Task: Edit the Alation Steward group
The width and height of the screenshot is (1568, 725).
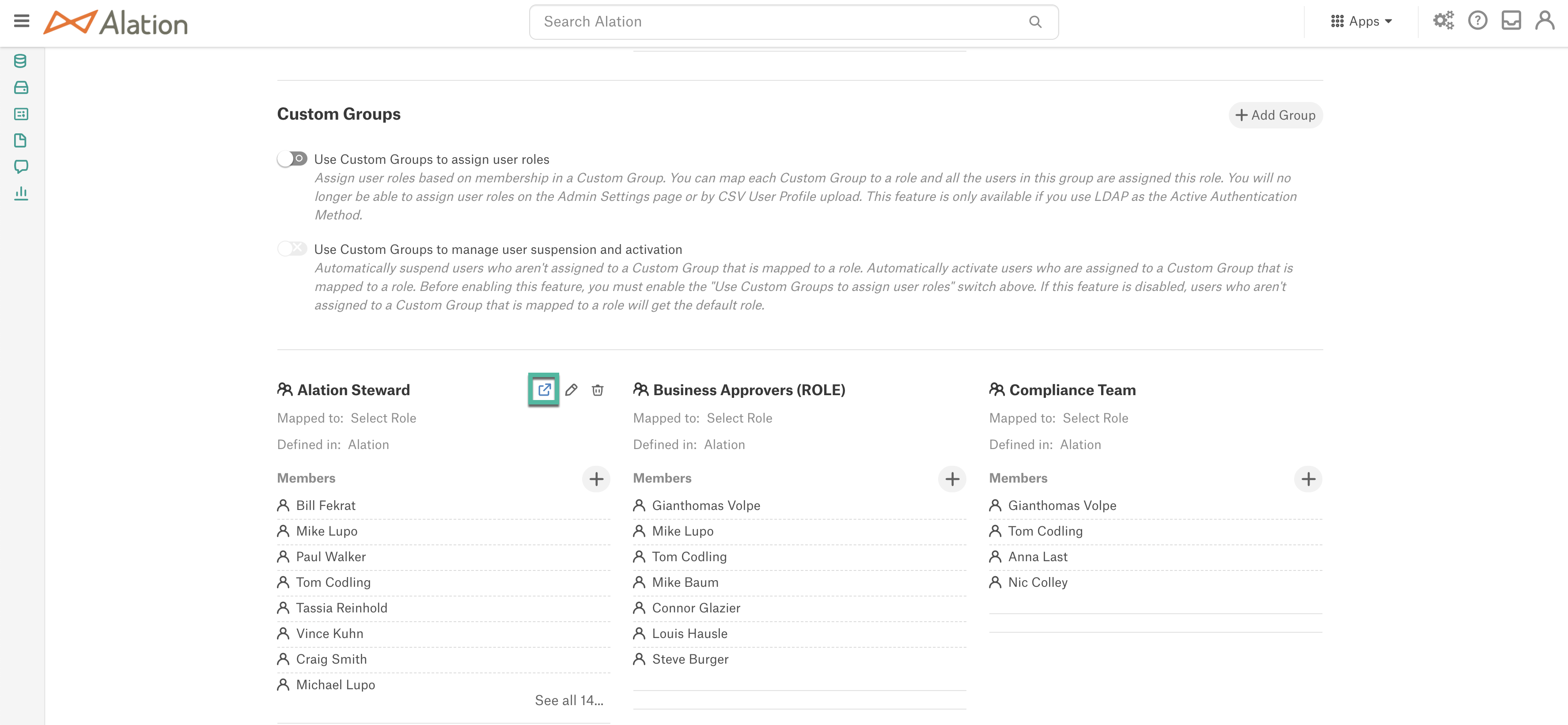Action: 571,389
